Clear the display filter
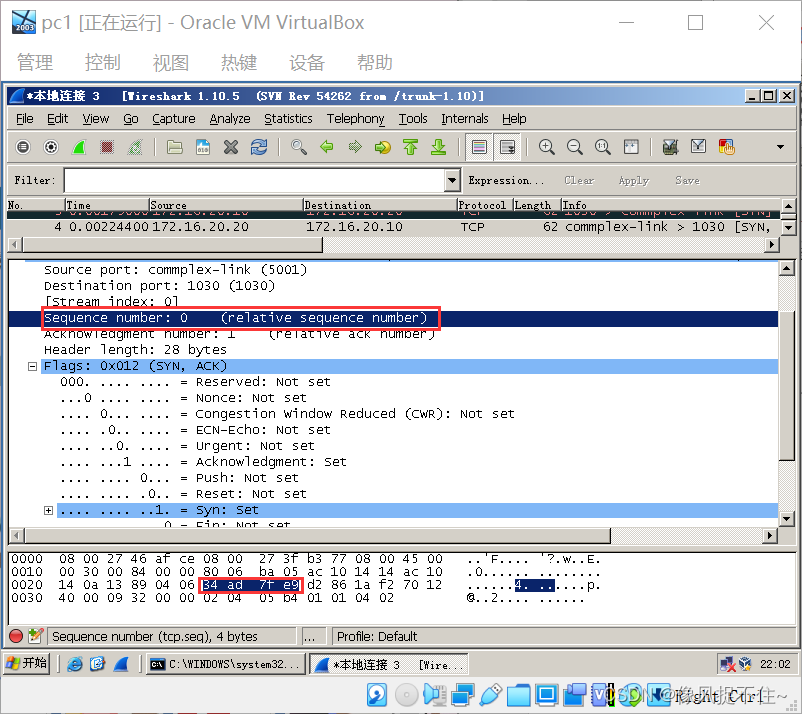802x714 pixels. (x=579, y=180)
